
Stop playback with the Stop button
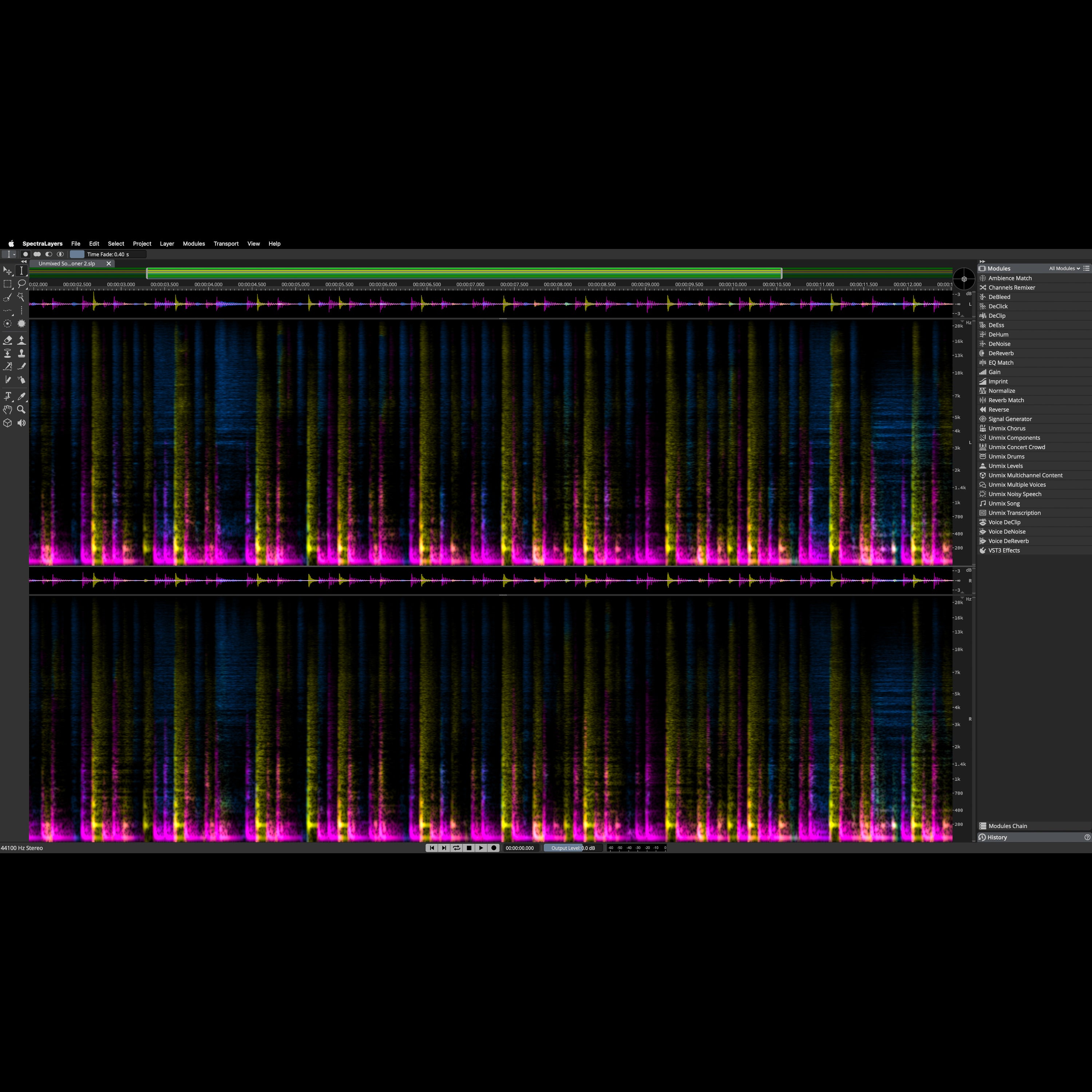point(469,848)
